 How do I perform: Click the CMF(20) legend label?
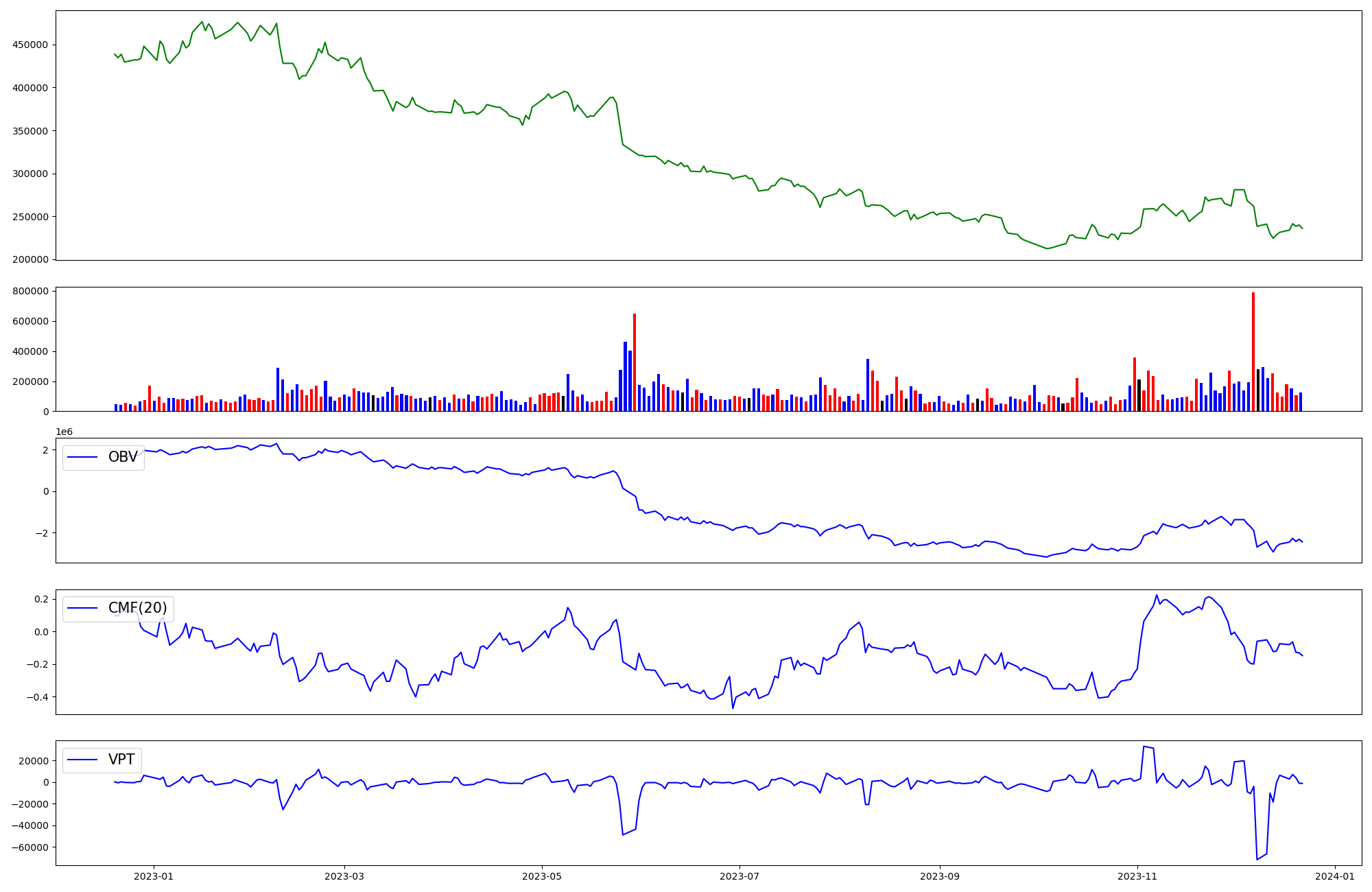pyautogui.click(x=137, y=609)
